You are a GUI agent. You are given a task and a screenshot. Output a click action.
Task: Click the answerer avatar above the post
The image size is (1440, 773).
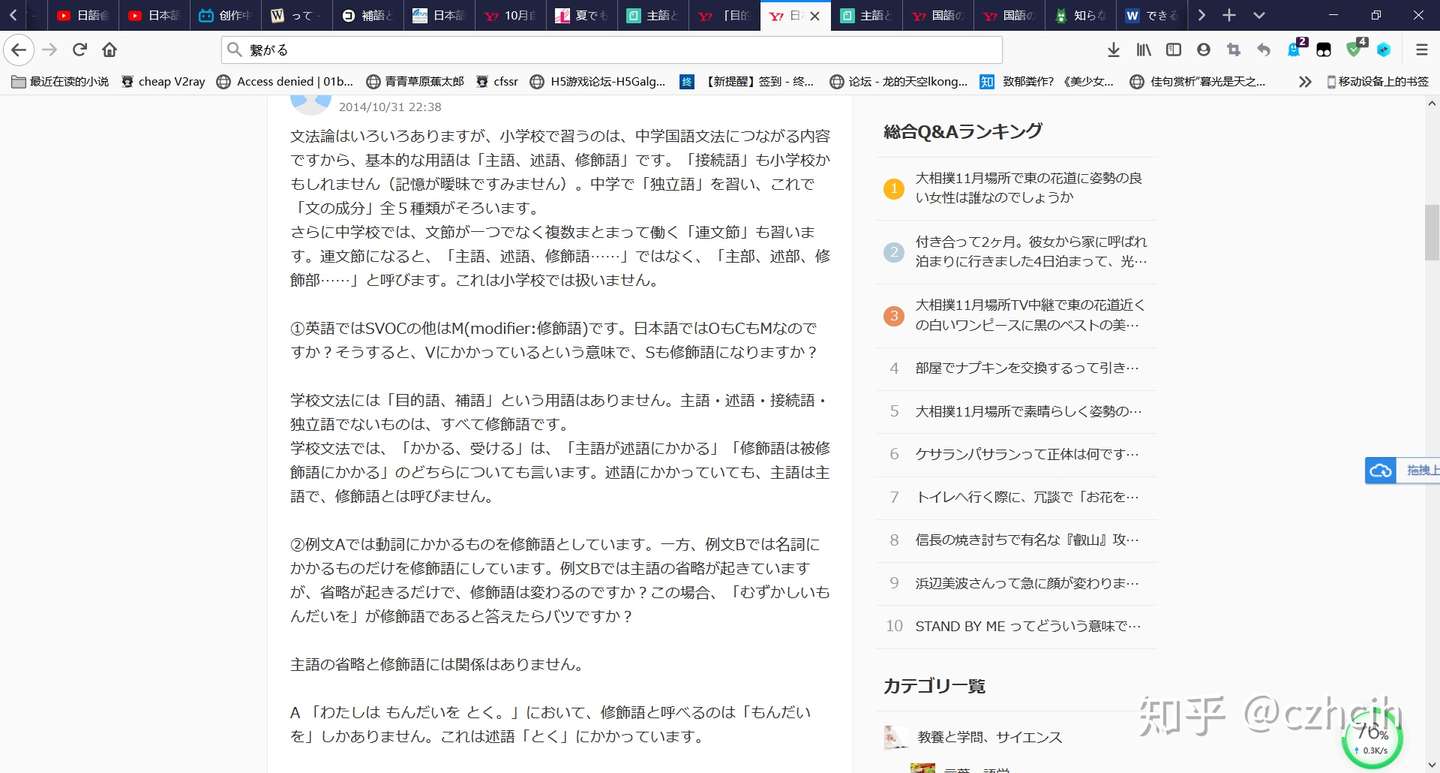click(310, 104)
